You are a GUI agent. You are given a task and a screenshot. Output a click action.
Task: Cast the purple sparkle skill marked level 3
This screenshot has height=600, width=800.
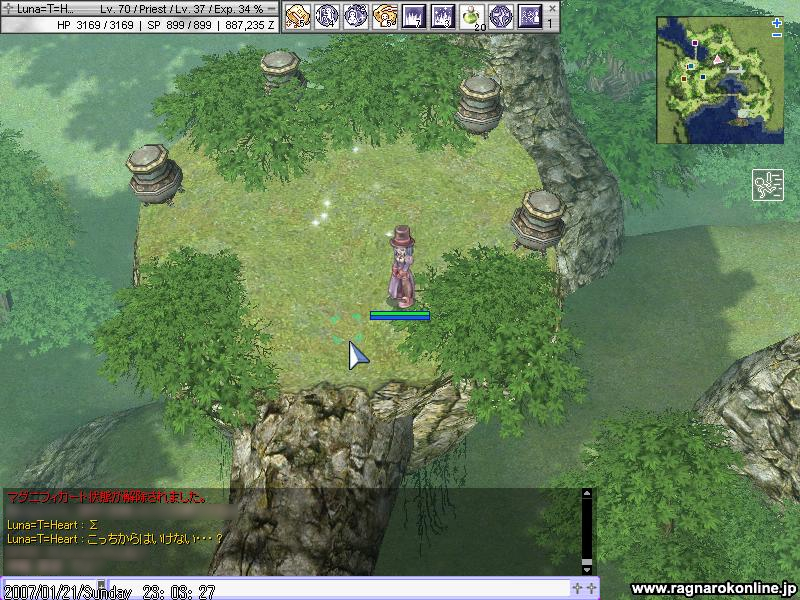point(443,16)
